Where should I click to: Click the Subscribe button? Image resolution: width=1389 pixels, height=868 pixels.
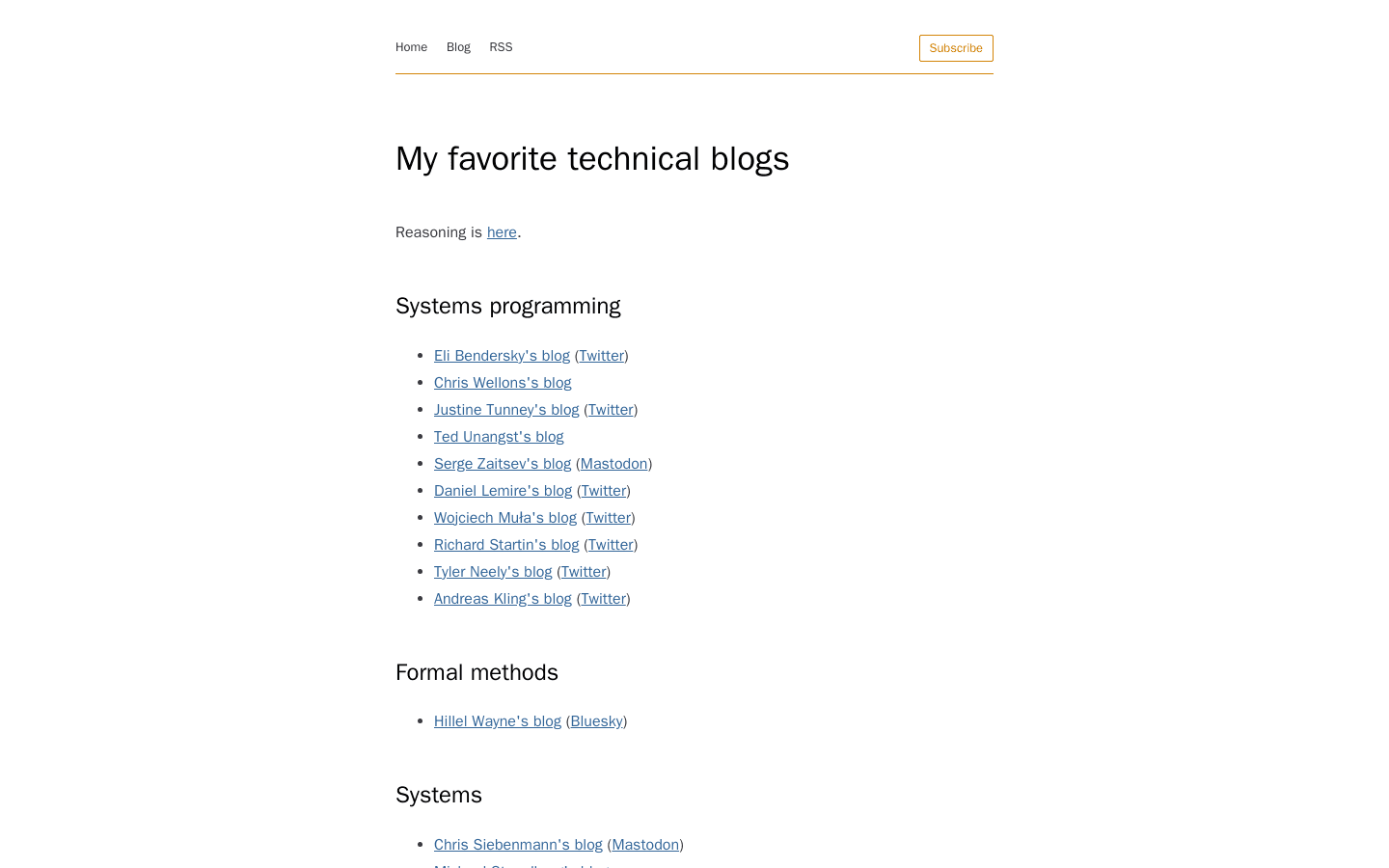coord(955,47)
